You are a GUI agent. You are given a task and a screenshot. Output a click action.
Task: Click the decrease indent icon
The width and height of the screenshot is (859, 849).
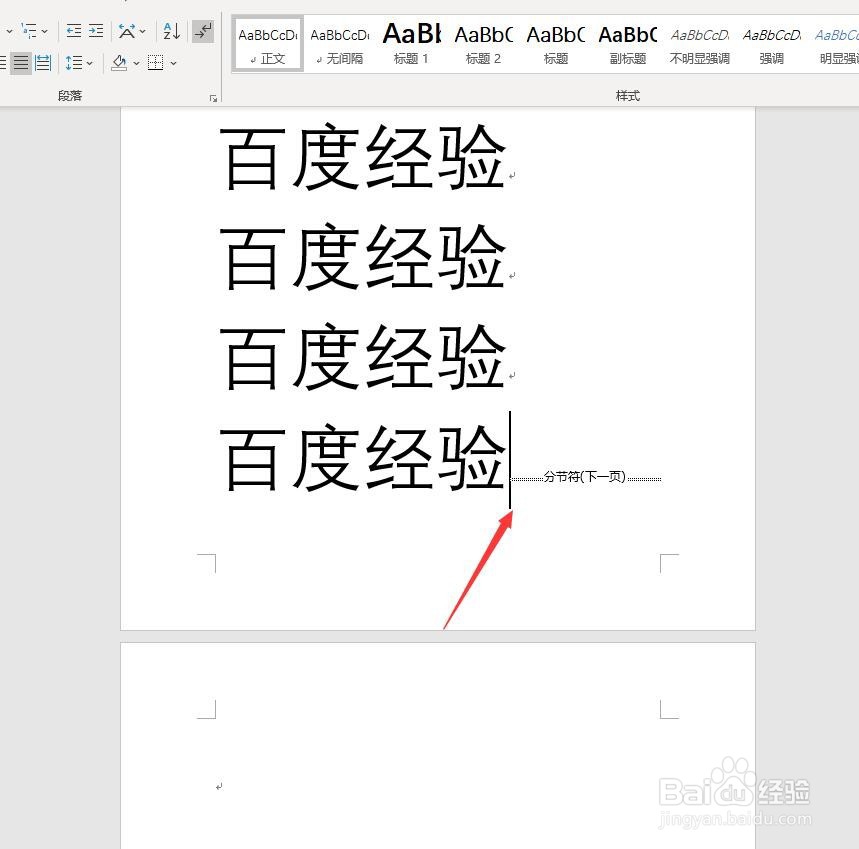(73, 31)
